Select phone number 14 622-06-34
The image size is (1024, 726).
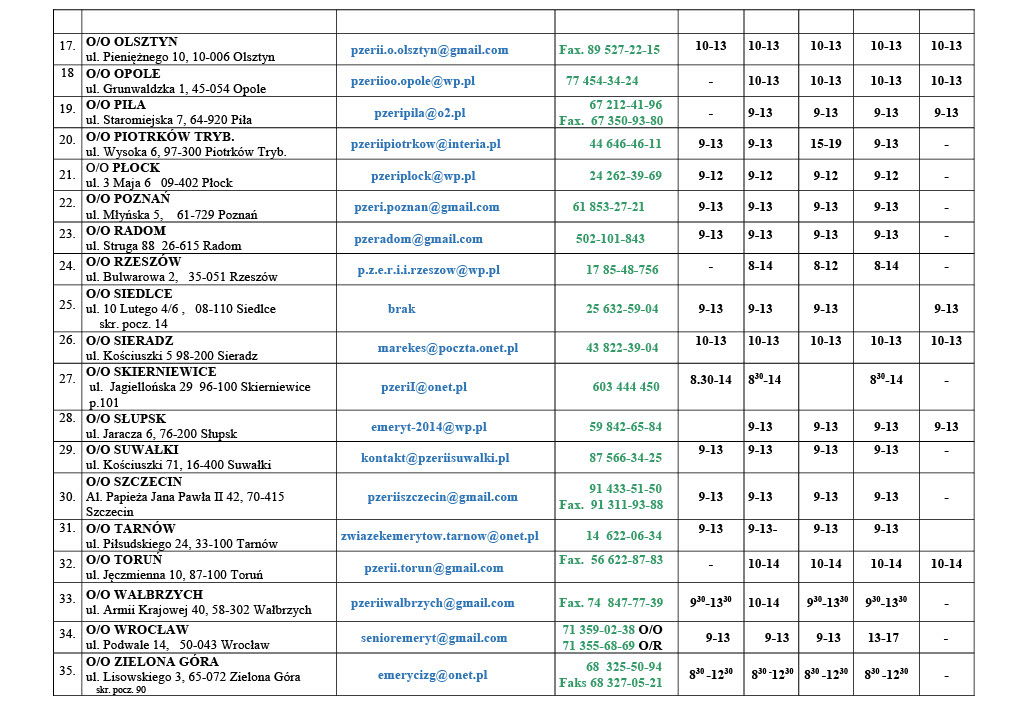(x=624, y=536)
